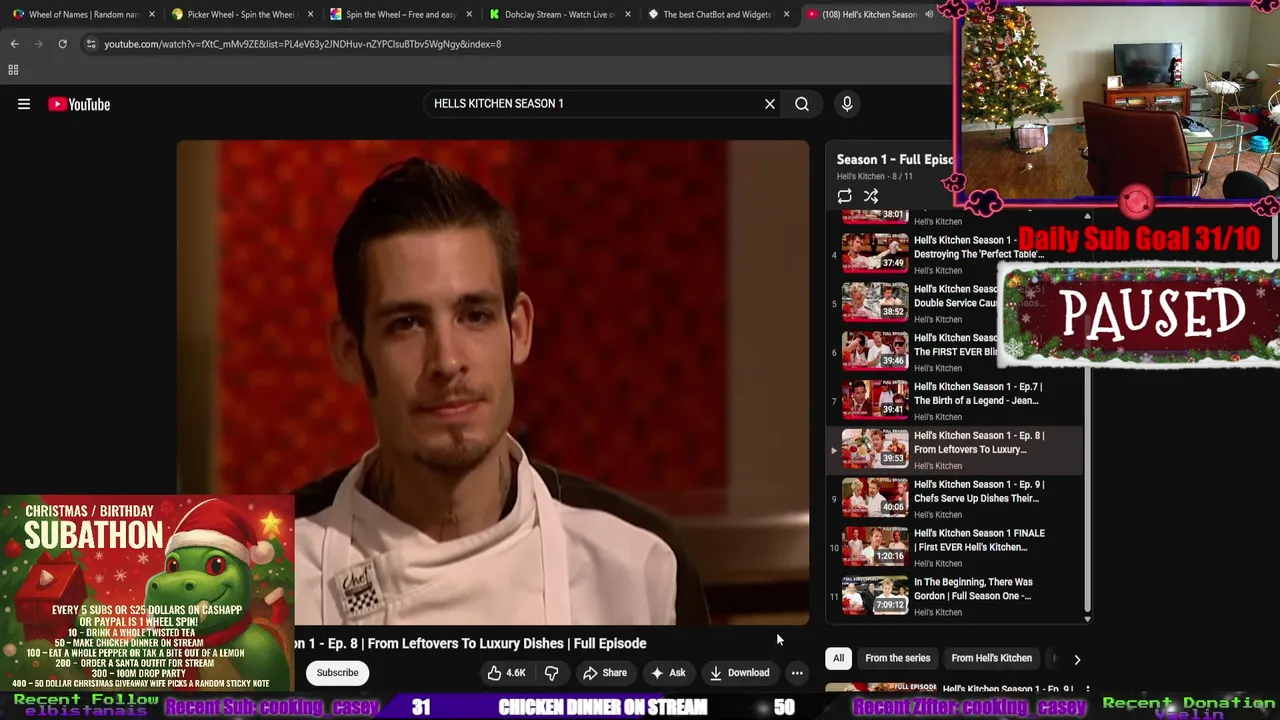Open thumbnail with 39:46 duration
The height and width of the screenshot is (720, 1280).
[x=875, y=351]
